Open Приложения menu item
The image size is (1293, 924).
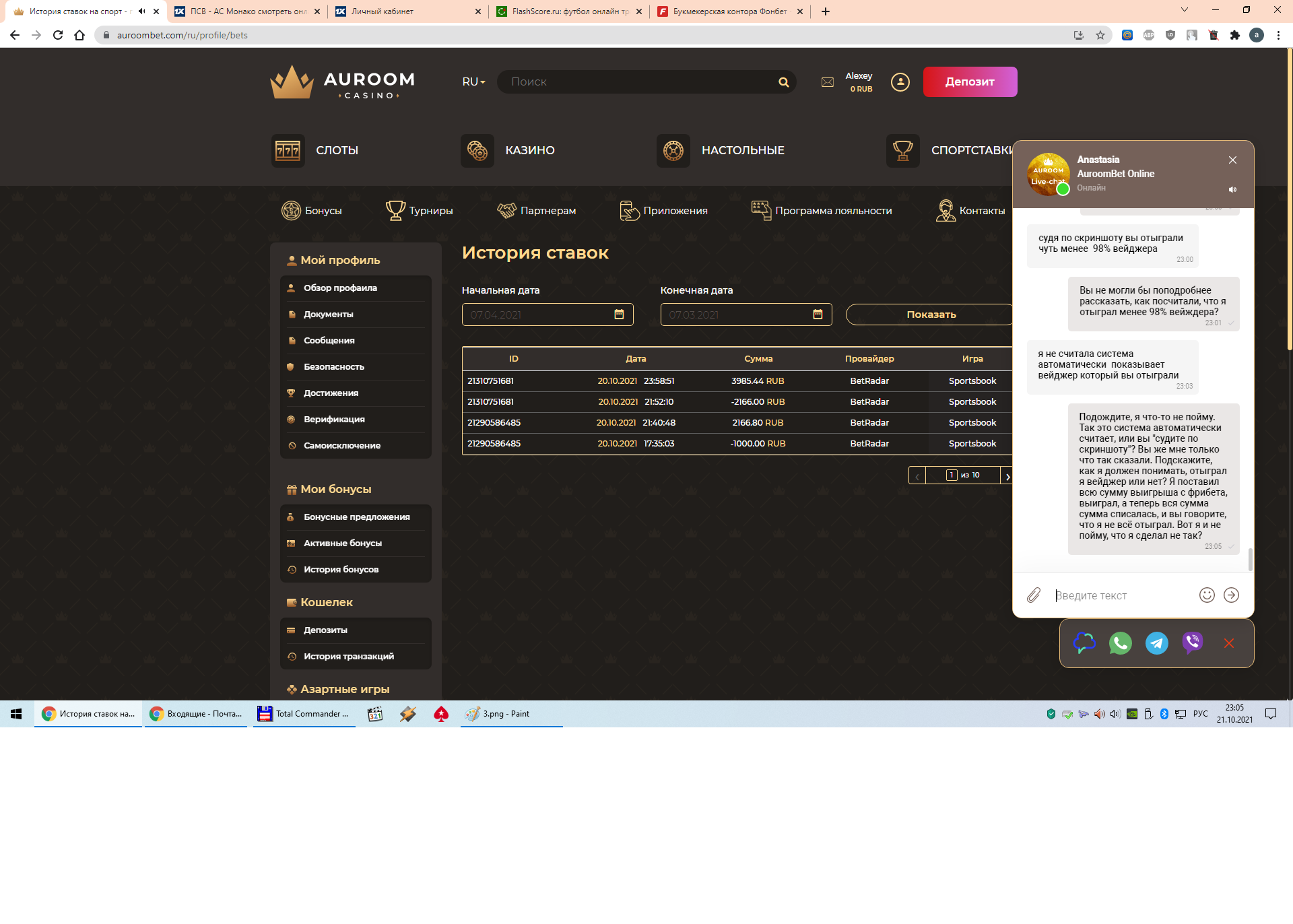(x=663, y=211)
